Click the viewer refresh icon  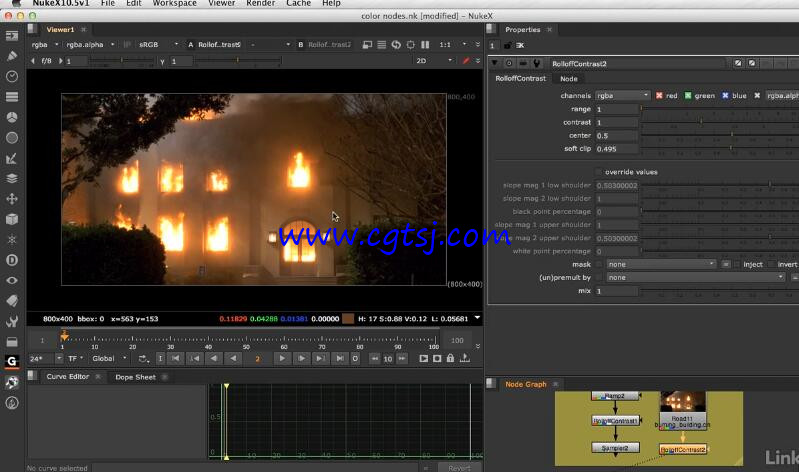396,45
